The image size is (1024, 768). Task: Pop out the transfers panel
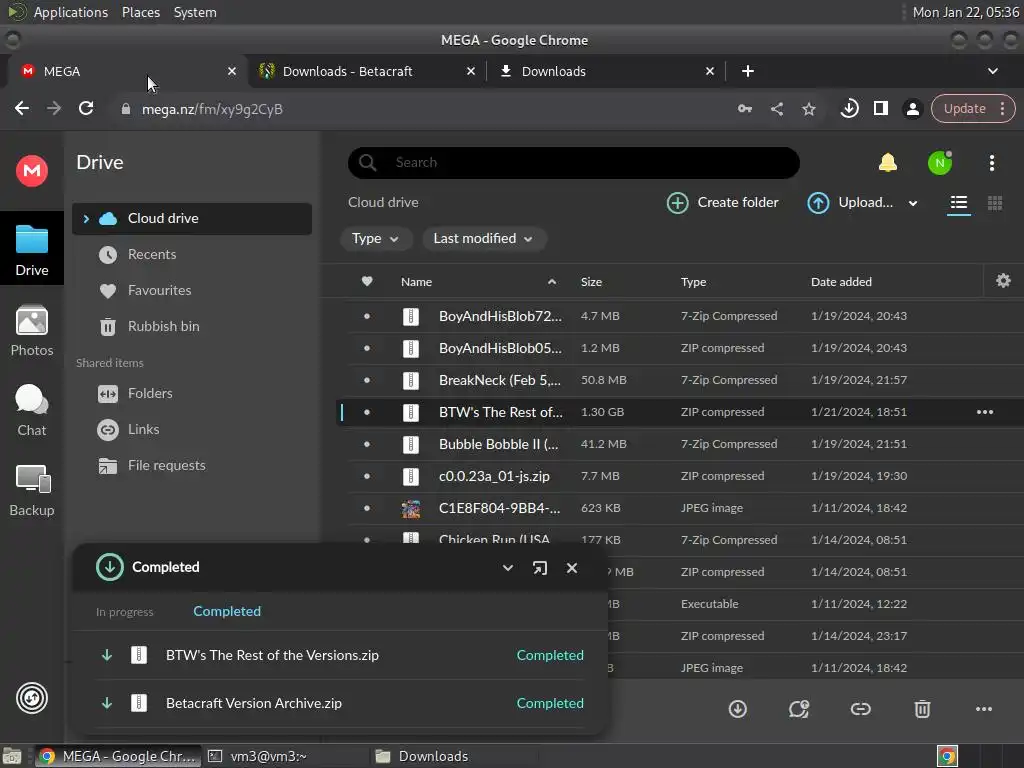click(539, 568)
